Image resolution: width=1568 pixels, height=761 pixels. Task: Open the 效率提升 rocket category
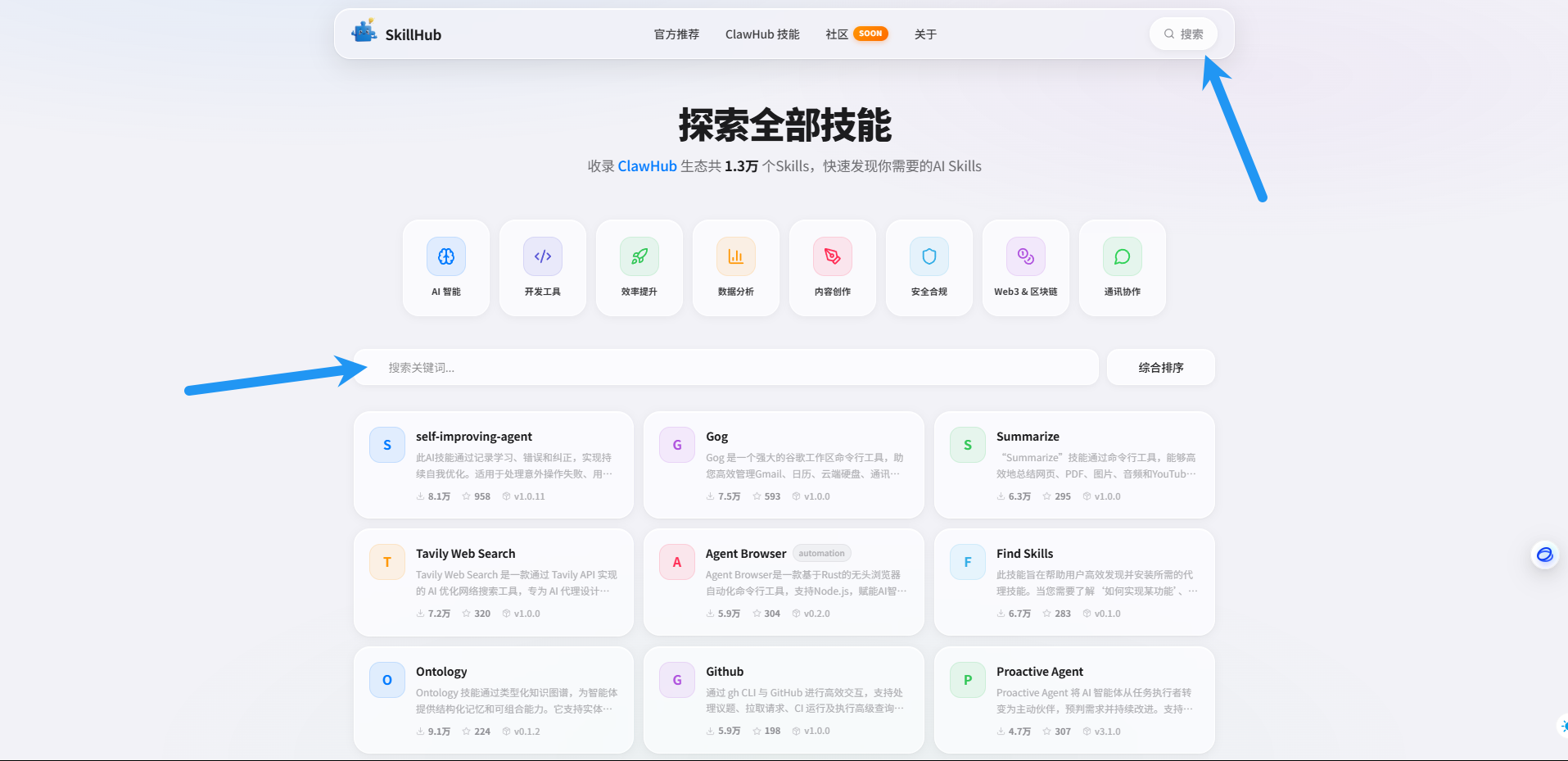click(x=639, y=257)
